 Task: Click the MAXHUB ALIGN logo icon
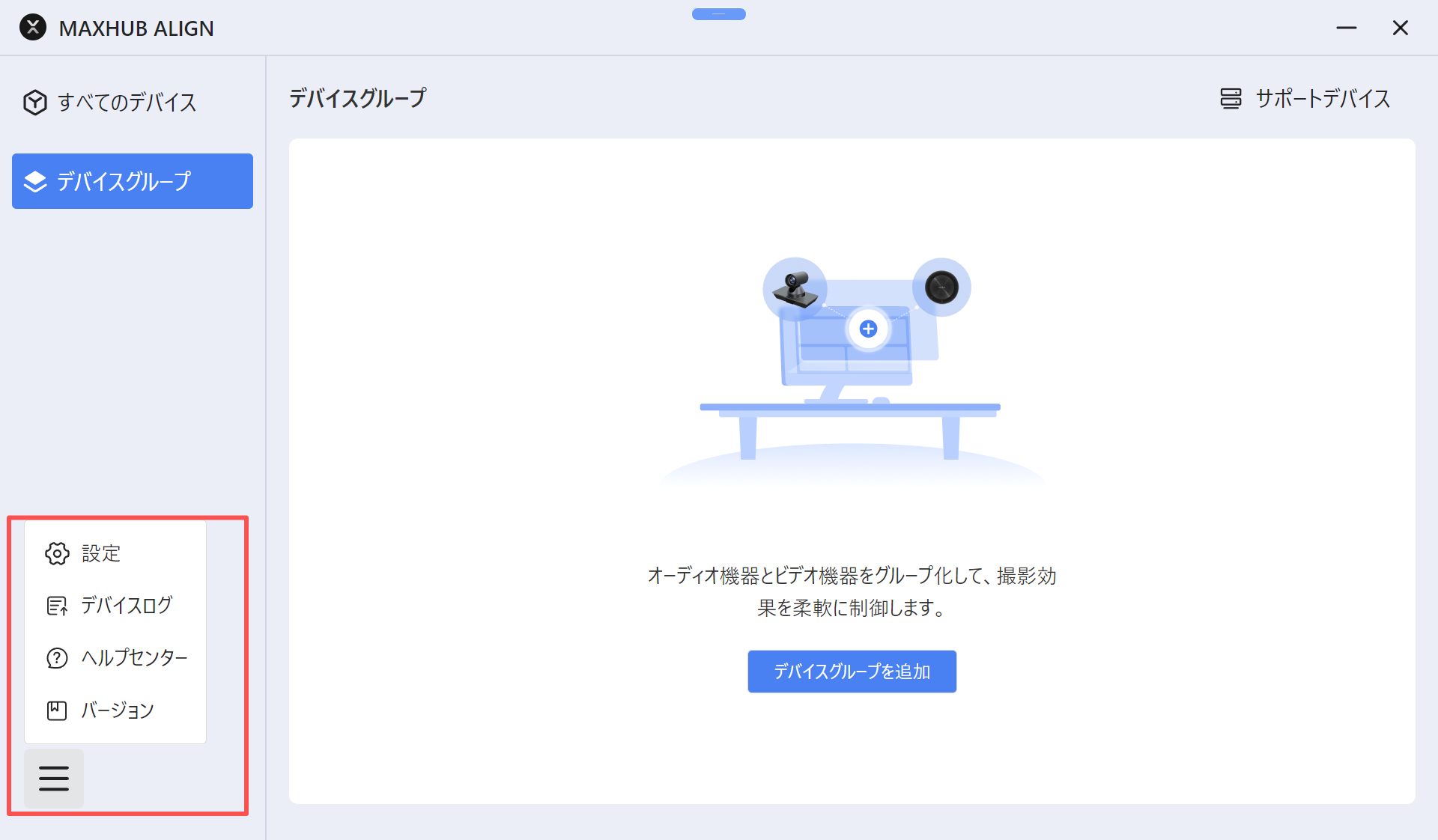(x=33, y=28)
